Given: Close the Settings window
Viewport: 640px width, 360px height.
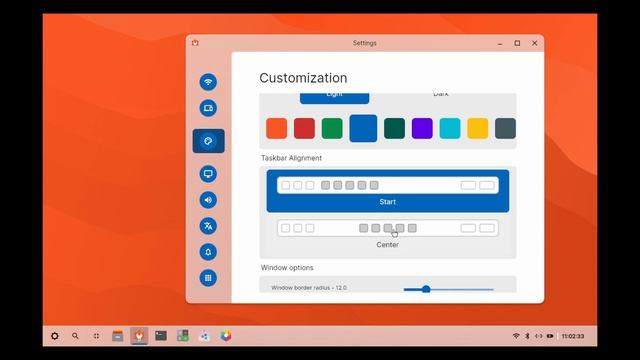Looking at the screenshot, I should [535, 43].
